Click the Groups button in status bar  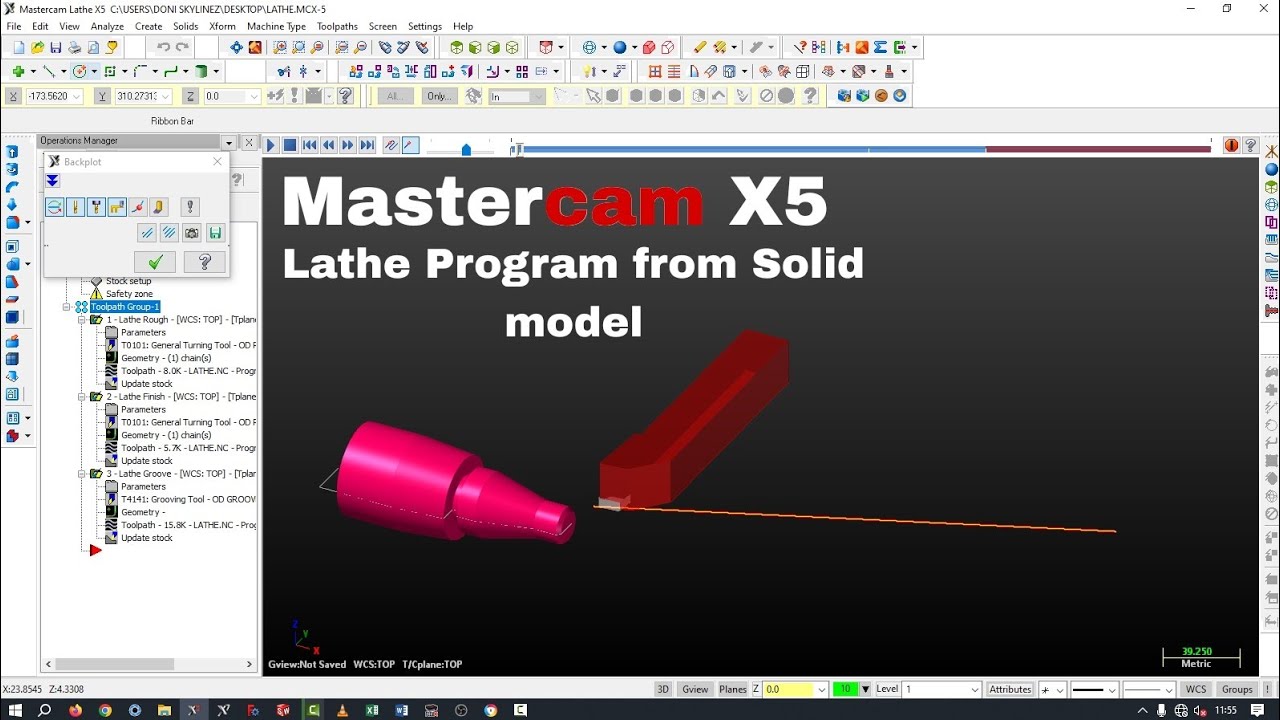pyautogui.click(x=1237, y=689)
